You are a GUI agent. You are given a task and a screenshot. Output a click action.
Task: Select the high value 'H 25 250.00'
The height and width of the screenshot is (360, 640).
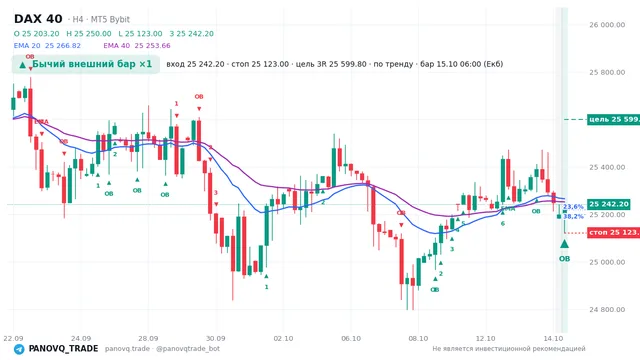pos(89,33)
